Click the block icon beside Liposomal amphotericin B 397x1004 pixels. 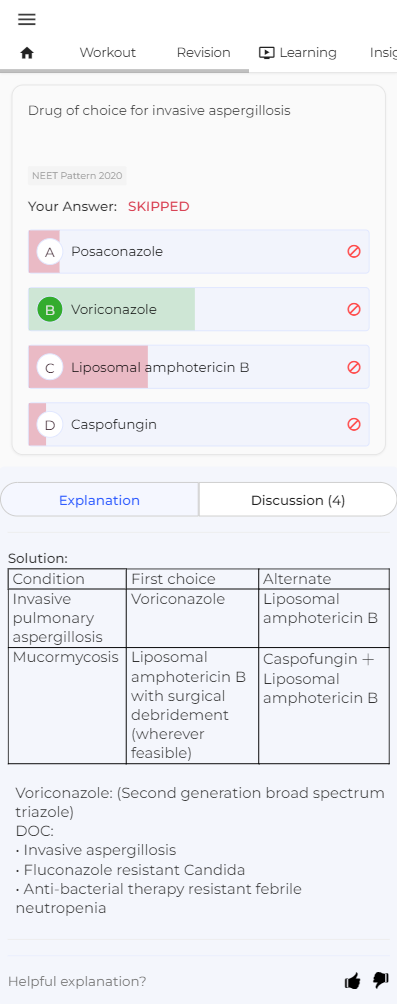(x=354, y=367)
